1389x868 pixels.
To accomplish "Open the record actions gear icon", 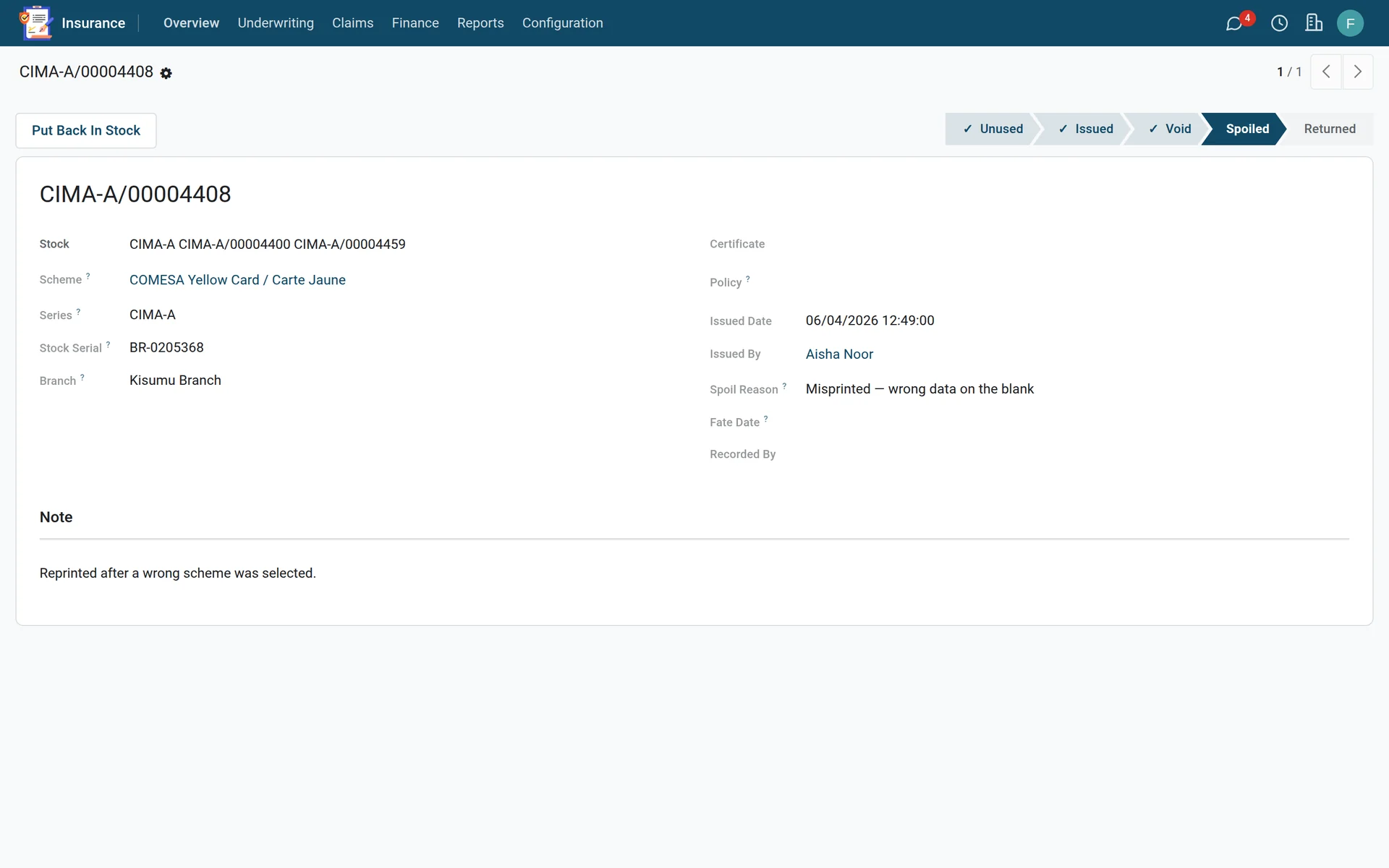I will pos(166,73).
